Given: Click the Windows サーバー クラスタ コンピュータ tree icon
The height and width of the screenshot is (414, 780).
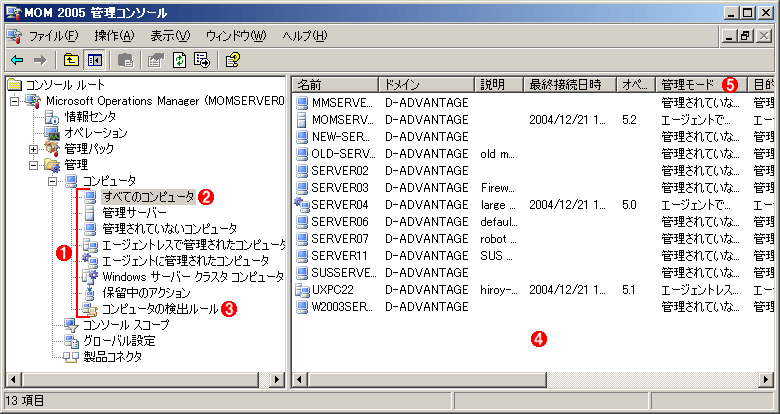Looking at the screenshot, I should pos(90,276).
